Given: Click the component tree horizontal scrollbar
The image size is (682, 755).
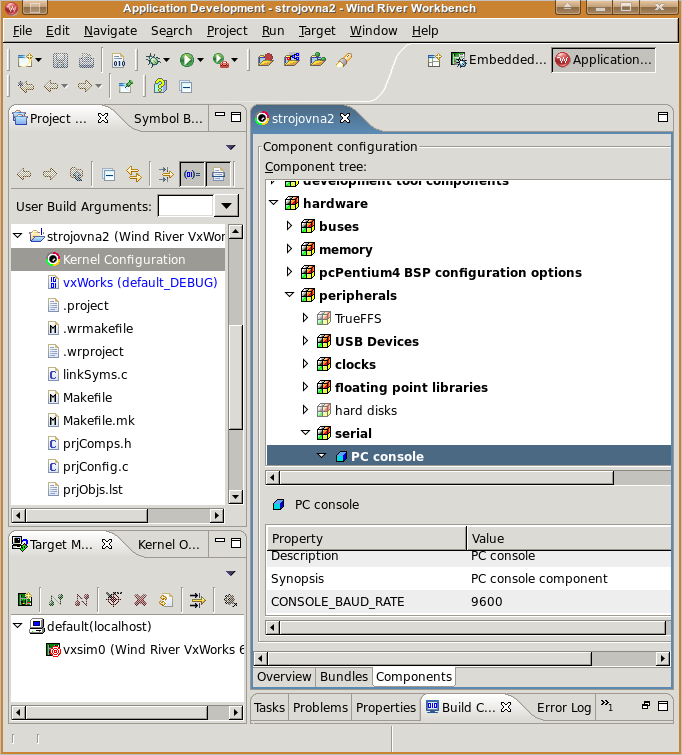Looking at the screenshot, I should point(446,478).
